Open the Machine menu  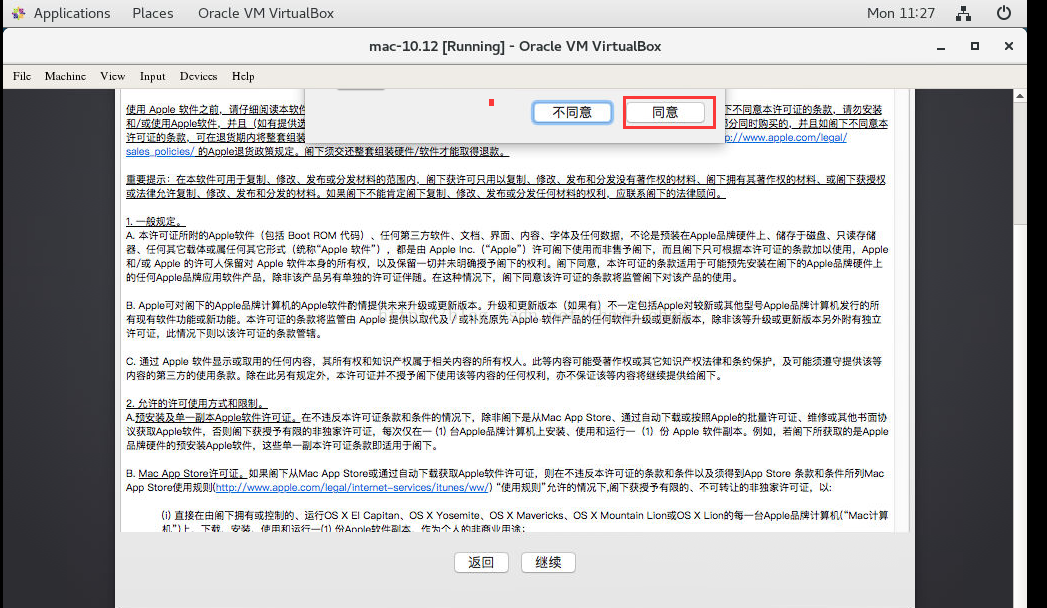65,76
